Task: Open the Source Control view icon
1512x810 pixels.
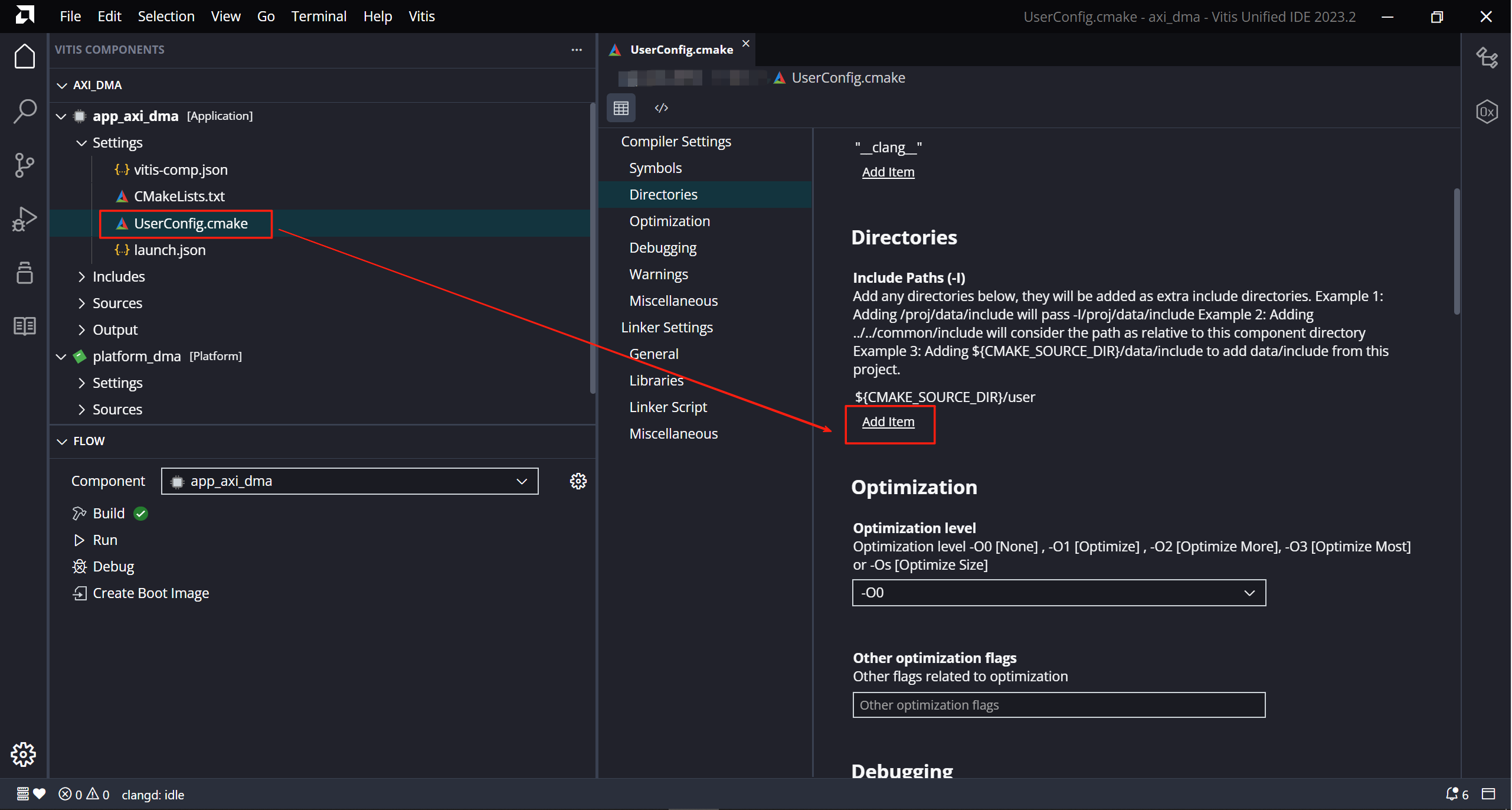Action: coord(24,165)
